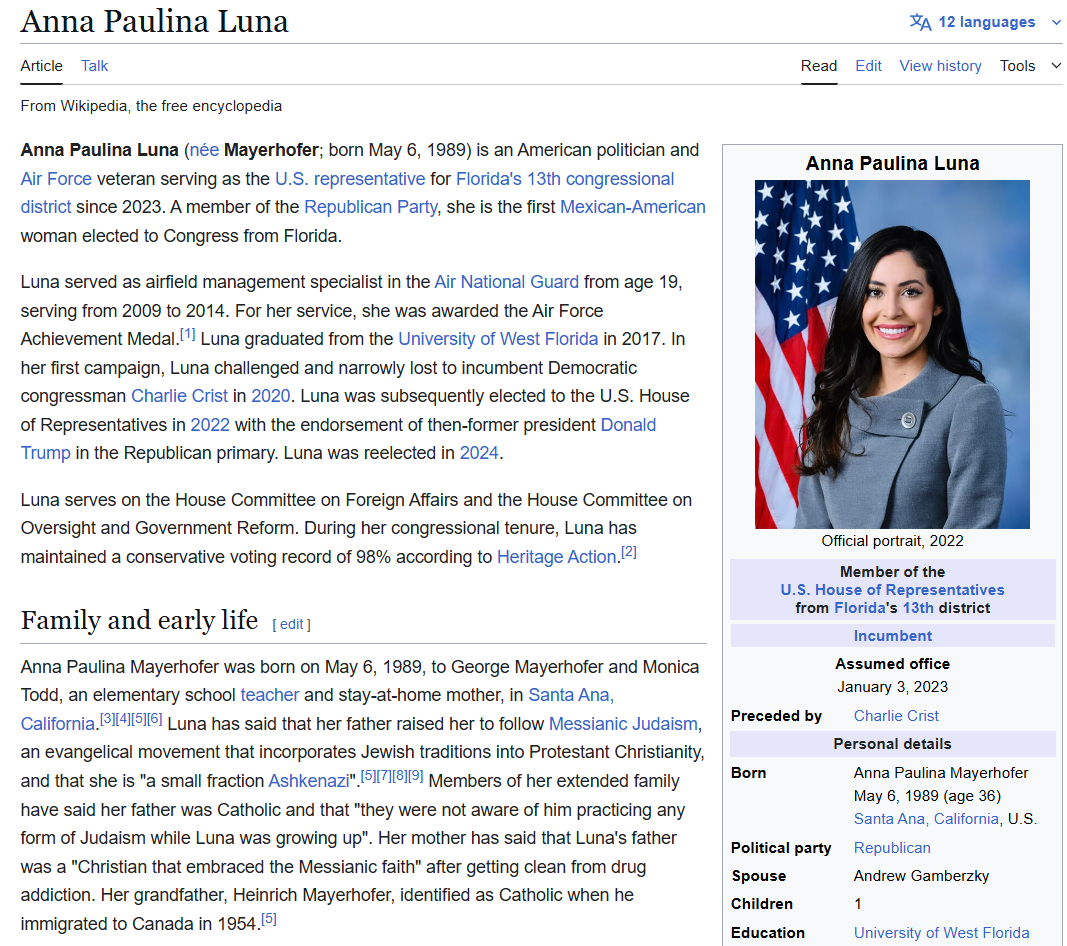Follow the Republican Party link

pos(371,207)
